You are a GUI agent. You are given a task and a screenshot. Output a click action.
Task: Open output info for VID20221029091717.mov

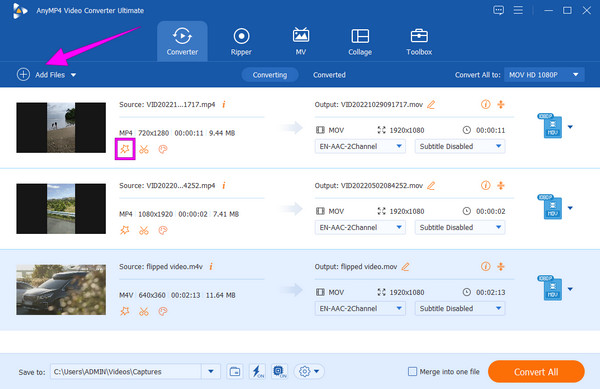[486, 104]
